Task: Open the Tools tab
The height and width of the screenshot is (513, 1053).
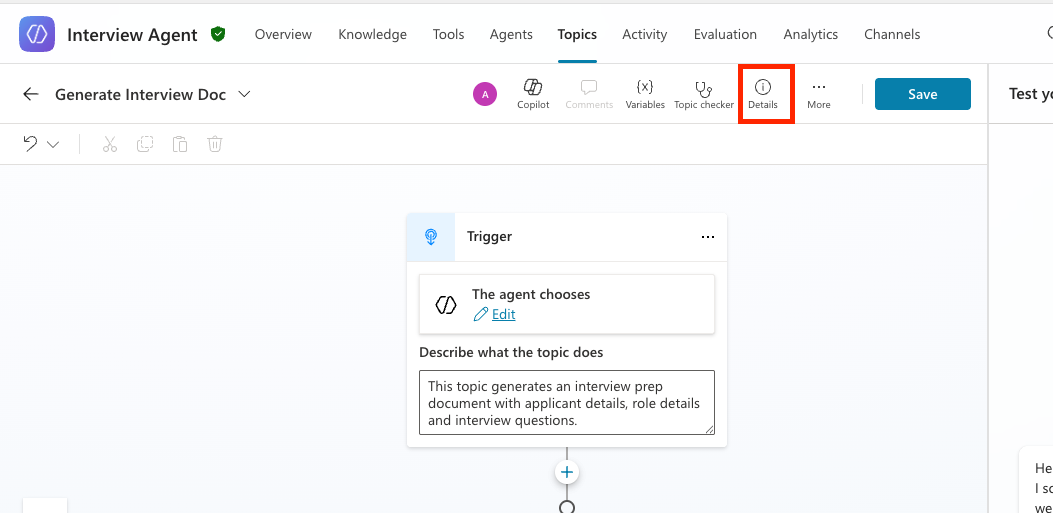Action: pyautogui.click(x=448, y=34)
